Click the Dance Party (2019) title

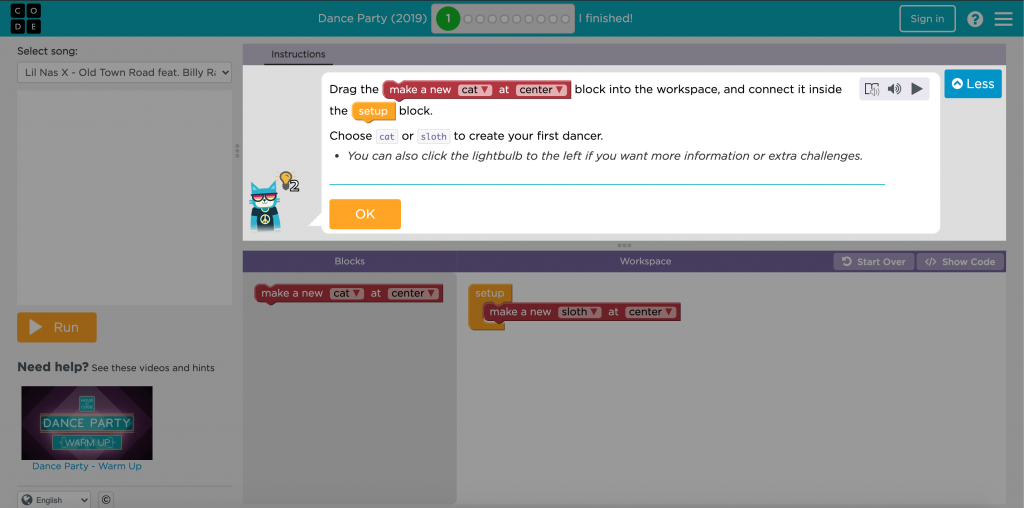click(x=372, y=18)
